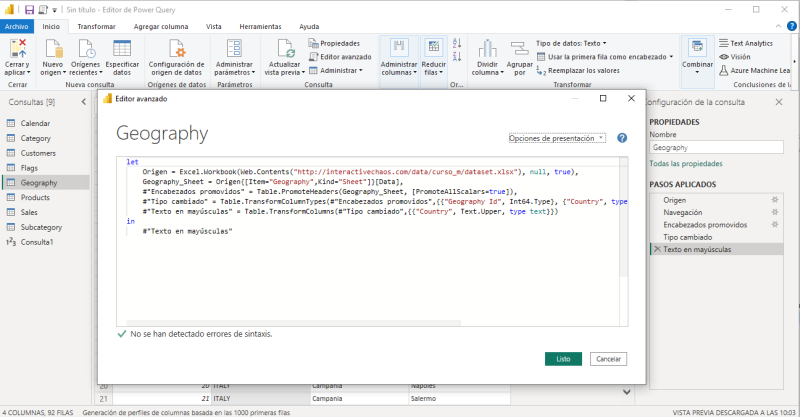Click the Nombre field containing Geography
The image size is (800, 417).
tap(716, 148)
